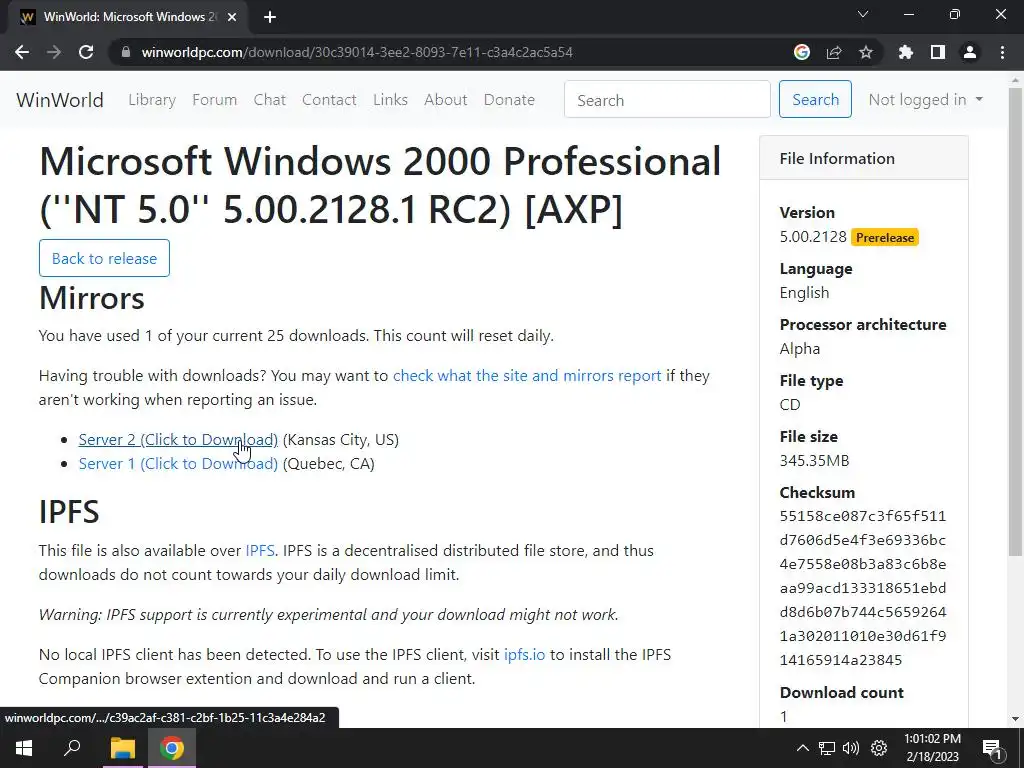
Task: Toggle the browser side panel icon
Action: click(938, 52)
